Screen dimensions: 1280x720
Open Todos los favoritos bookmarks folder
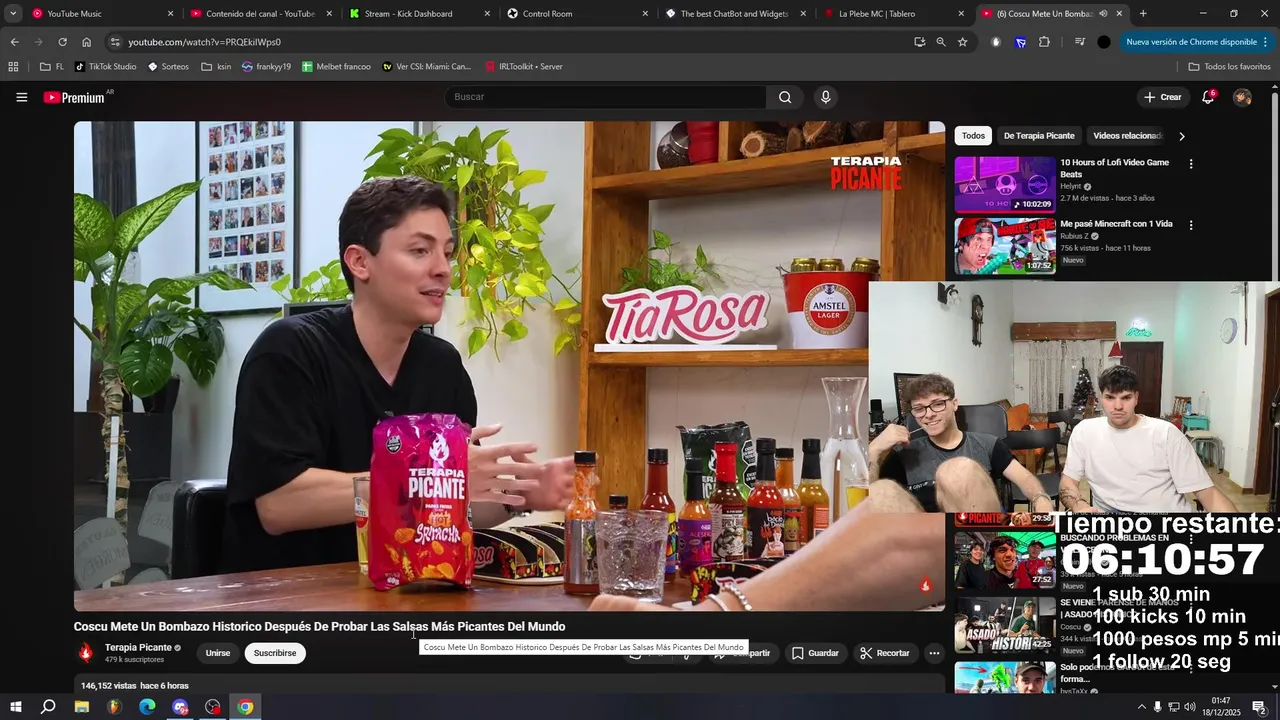1229,67
